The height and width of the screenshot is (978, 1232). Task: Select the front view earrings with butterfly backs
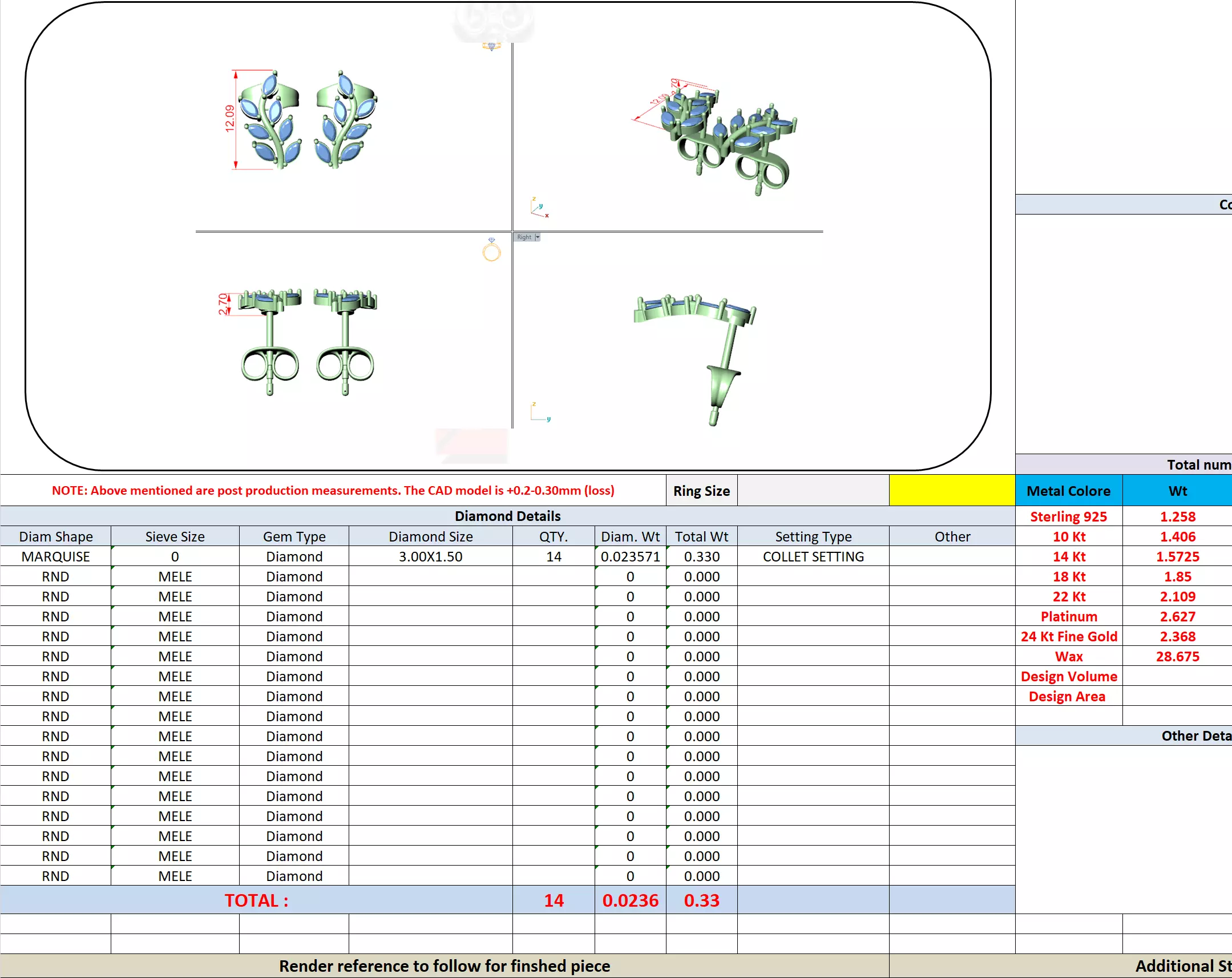point(308,342)
